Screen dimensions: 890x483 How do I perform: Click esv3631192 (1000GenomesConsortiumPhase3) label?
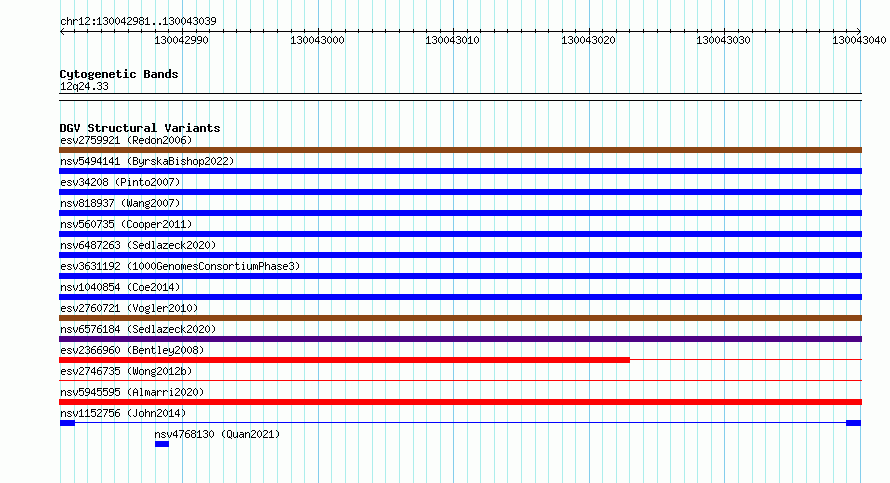coord(180,266)
